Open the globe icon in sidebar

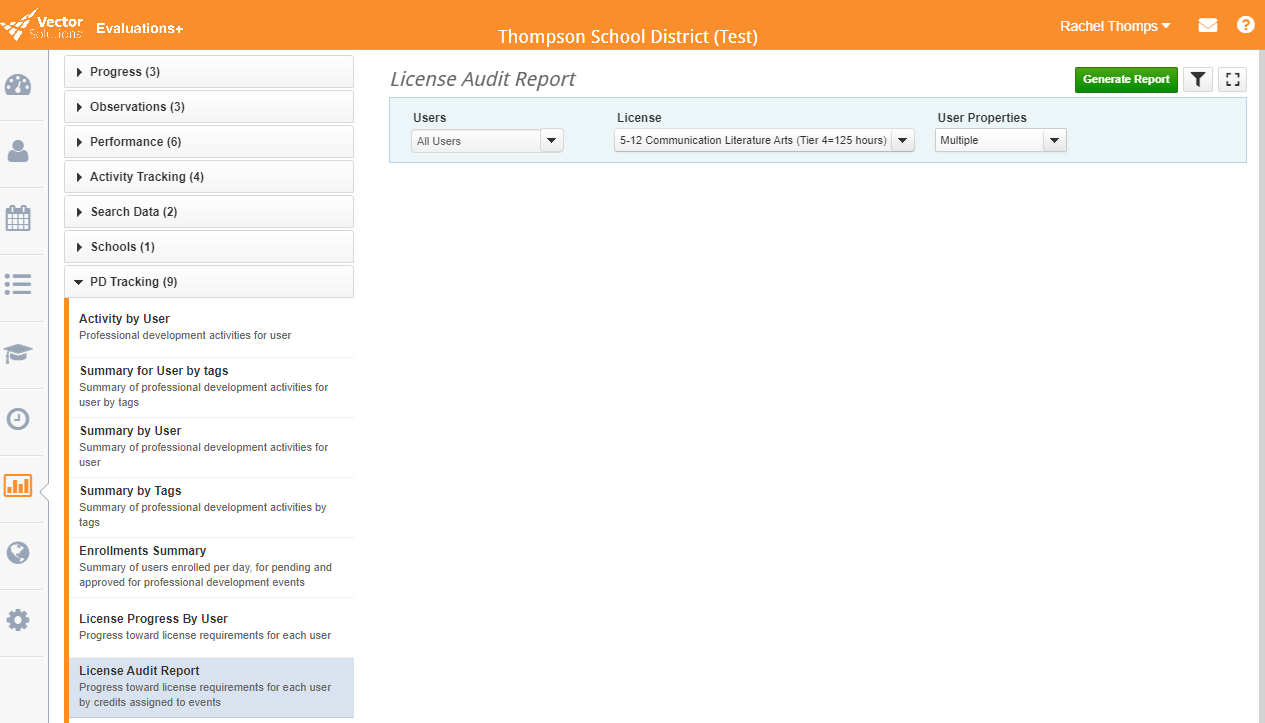pyautogui.click(x=18, y=553)
